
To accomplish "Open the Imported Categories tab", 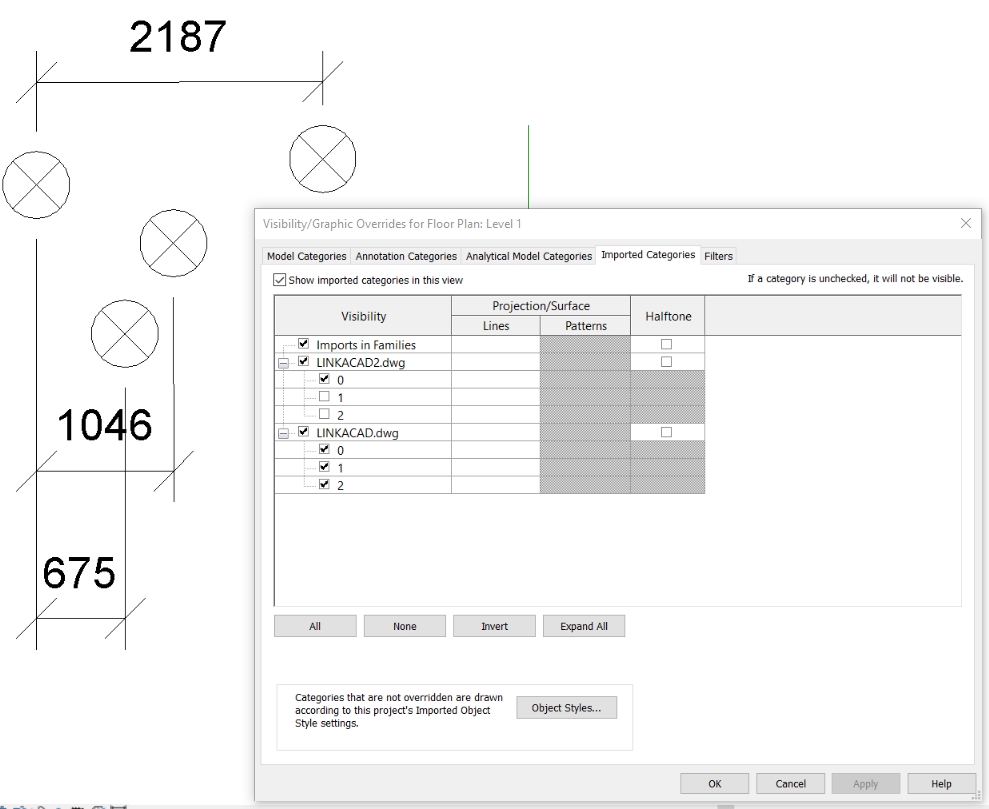I will (x=648, y=255).
